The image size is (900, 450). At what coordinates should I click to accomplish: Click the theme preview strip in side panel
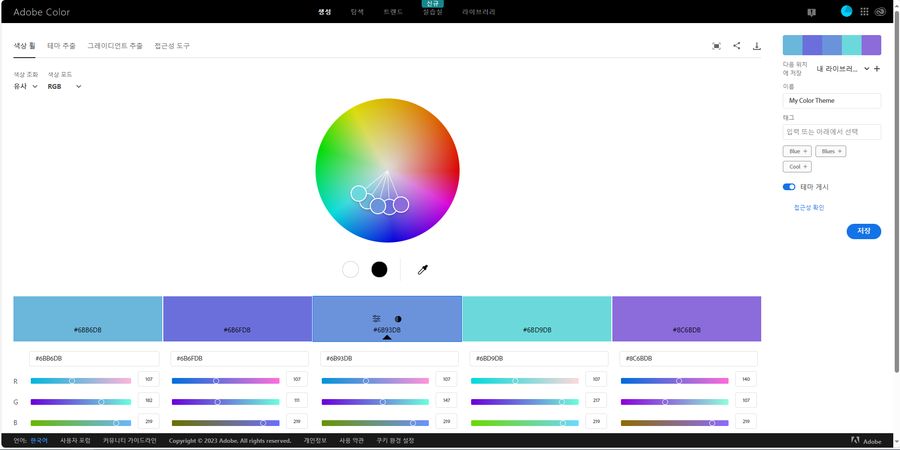pos(832,45)
